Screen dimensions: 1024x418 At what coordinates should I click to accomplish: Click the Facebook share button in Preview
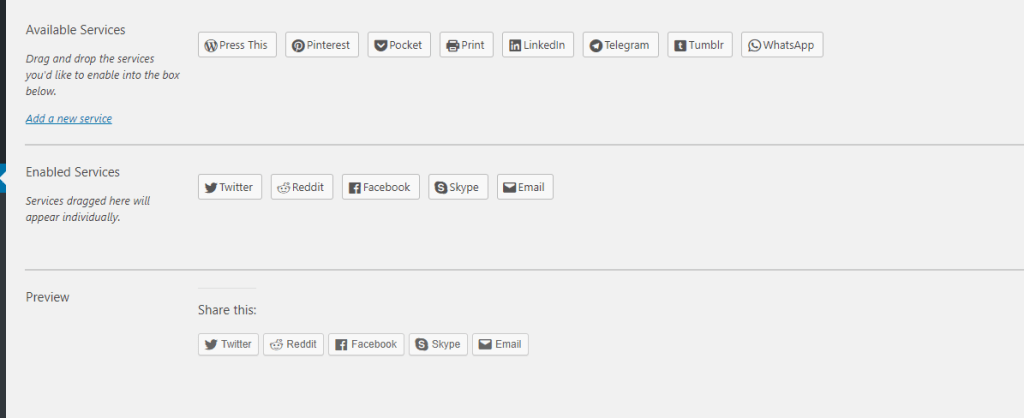[366, 344]
